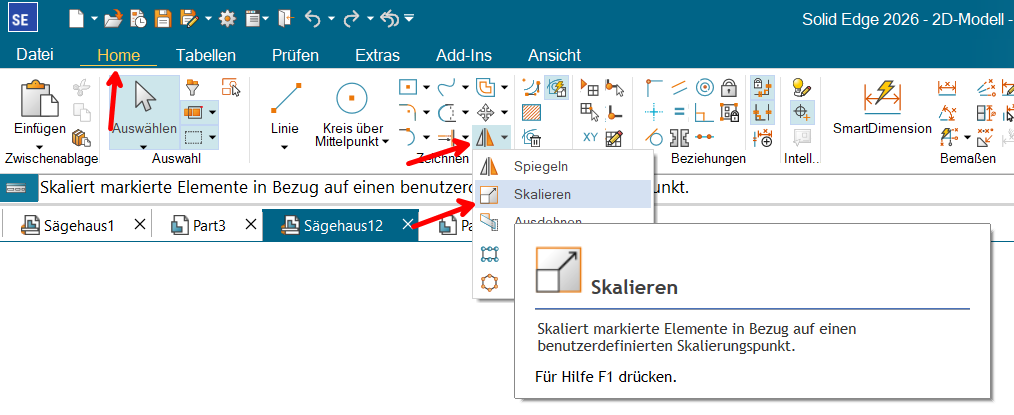This screenshot has width=1014, height=415.
Task: Expand the Einfügen dropdown arrow
Action: (x=39, y=147)
